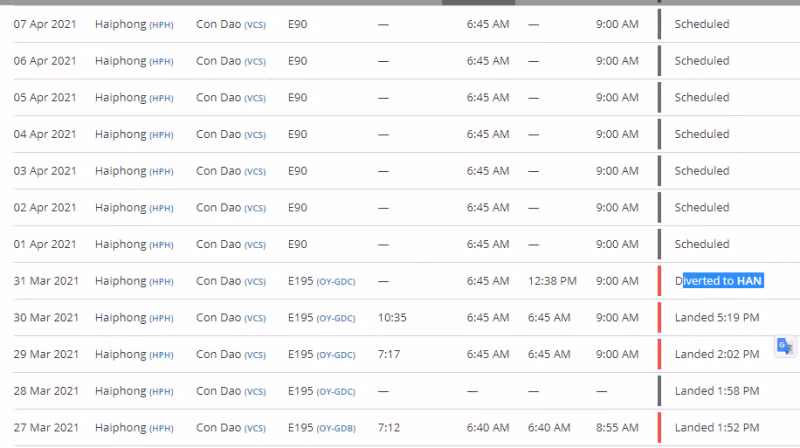The height and width of the screenshot is (448, 800).
Task: Click the 27 Mar 2021 date cell
Action: click(x=46, y=428)
